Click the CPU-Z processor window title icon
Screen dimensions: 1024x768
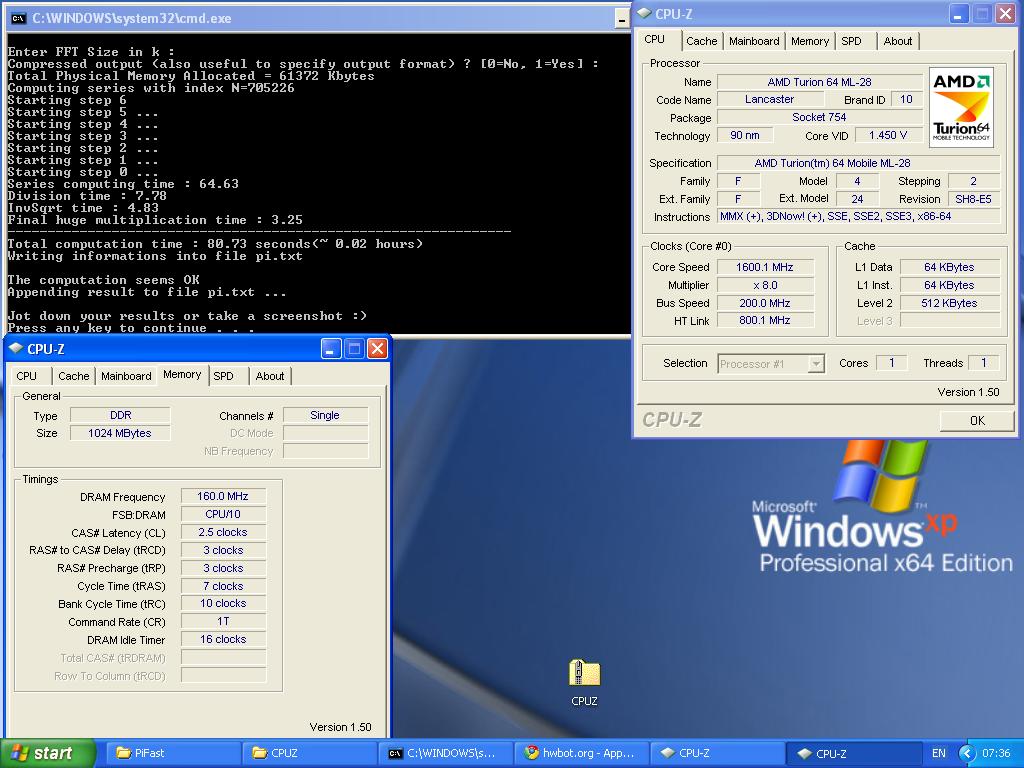tap(644, 14)
